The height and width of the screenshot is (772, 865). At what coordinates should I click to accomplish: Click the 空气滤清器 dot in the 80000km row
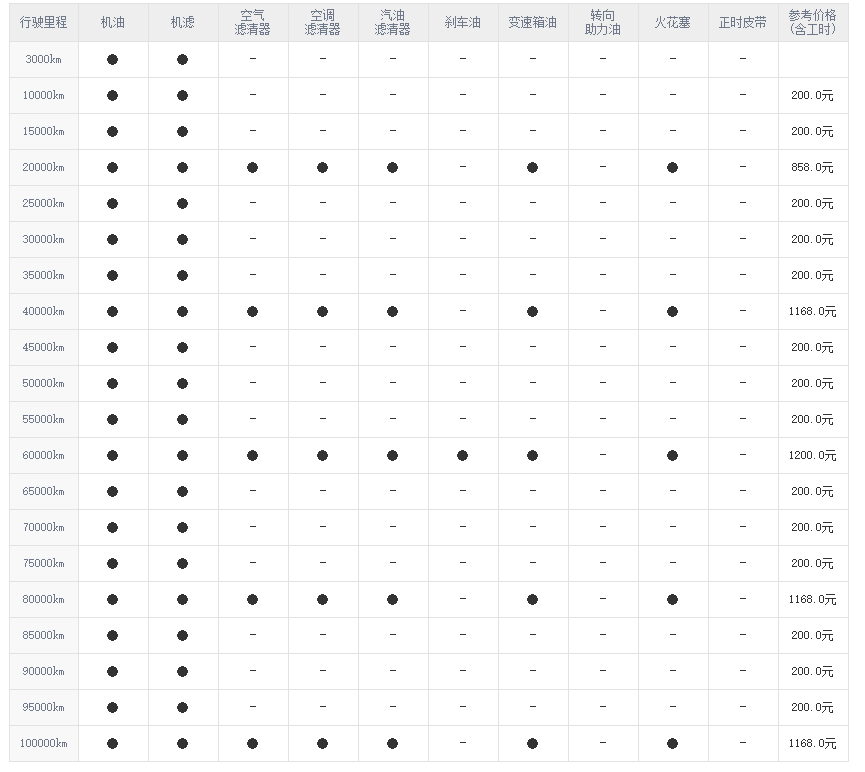click(x=252, y=600)
